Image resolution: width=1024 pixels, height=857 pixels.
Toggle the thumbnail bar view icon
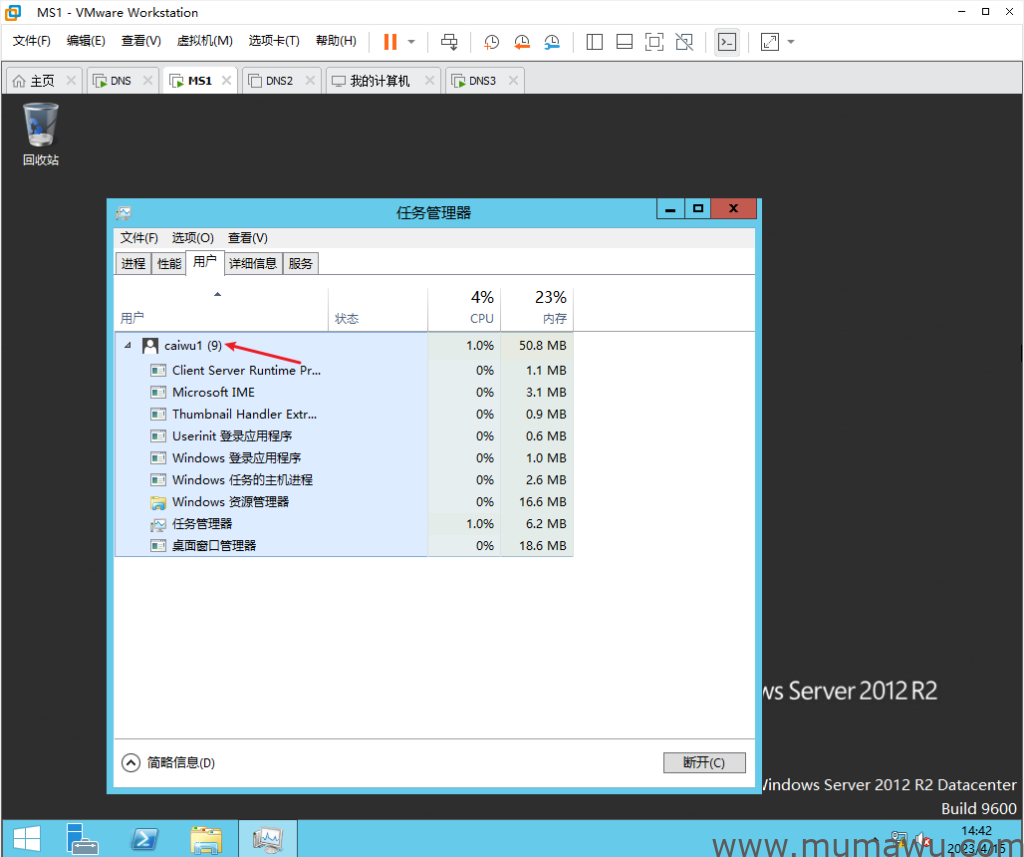coord(624,42)
